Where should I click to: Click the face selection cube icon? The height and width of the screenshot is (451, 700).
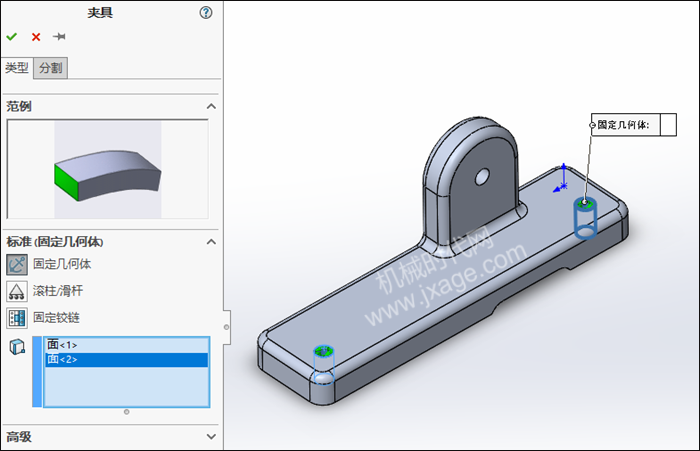point(17,347)
